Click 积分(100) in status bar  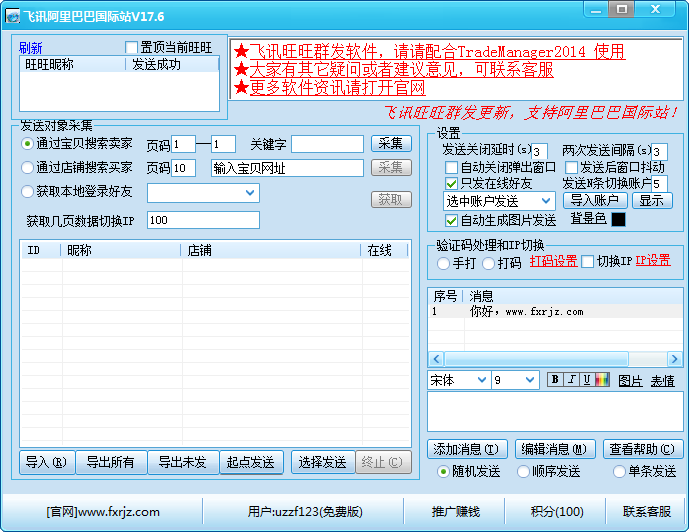[556, 512]
